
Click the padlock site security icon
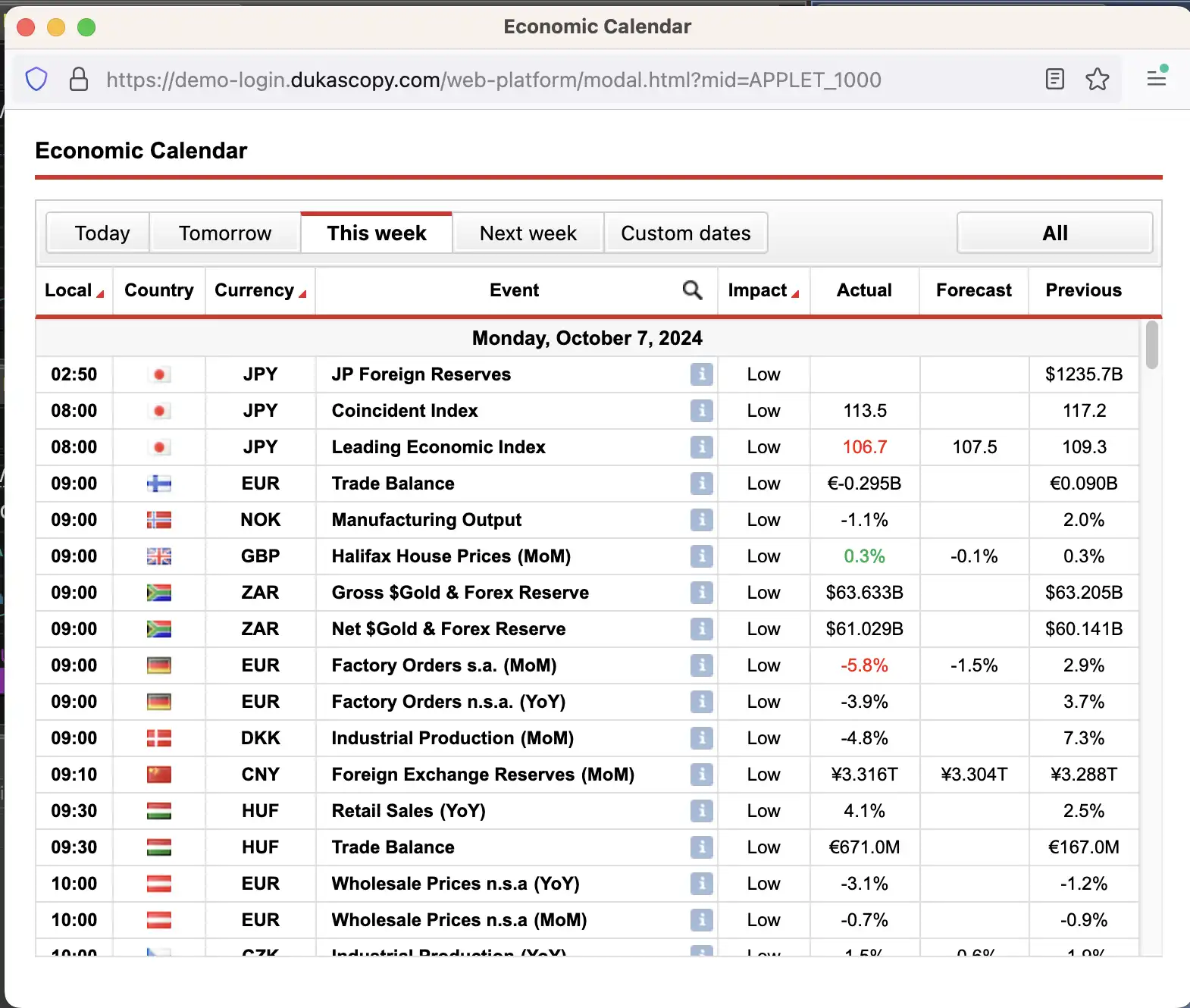(79, 80)
